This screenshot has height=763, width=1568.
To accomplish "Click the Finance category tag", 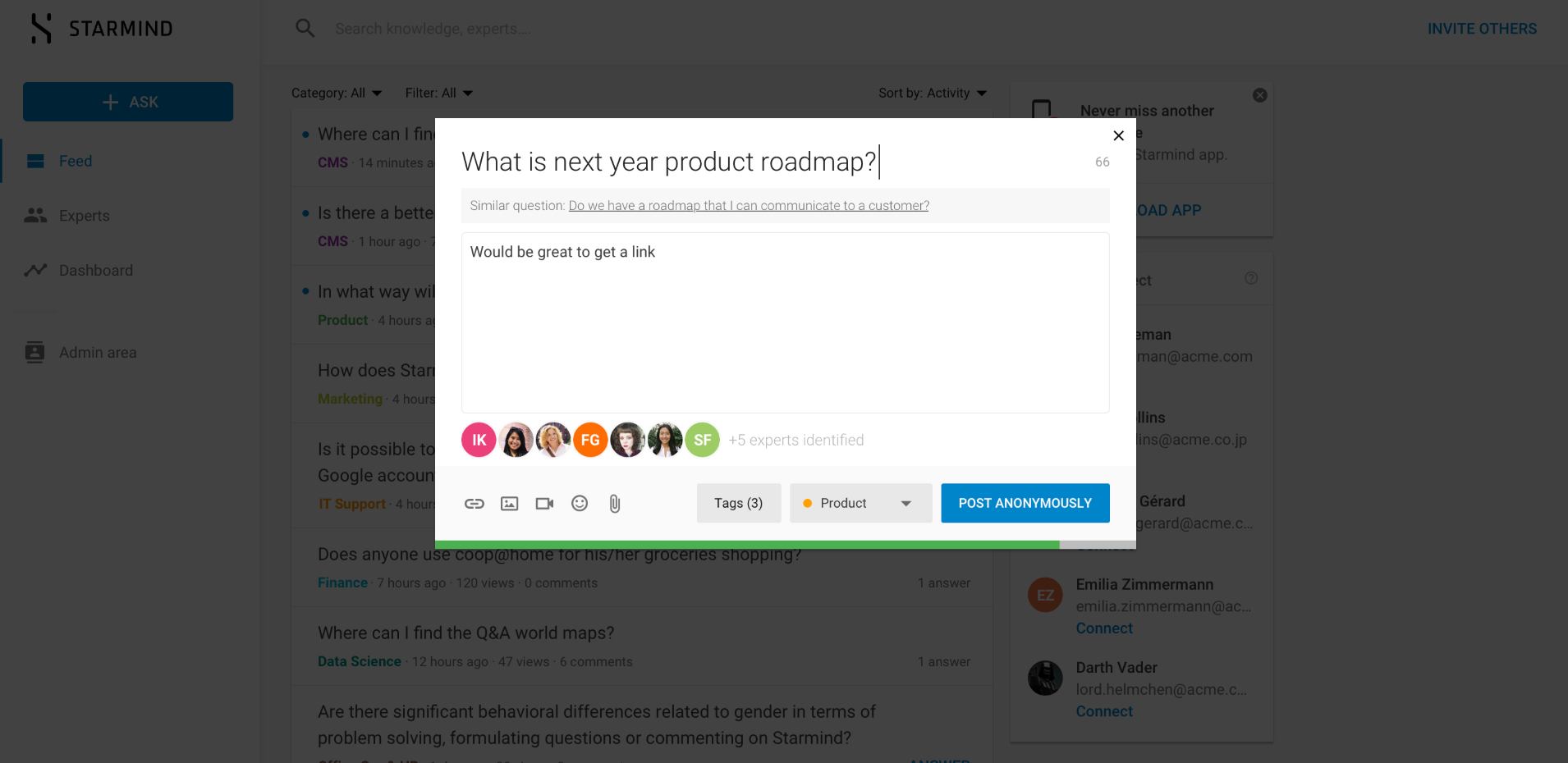I will click(342, 583).
